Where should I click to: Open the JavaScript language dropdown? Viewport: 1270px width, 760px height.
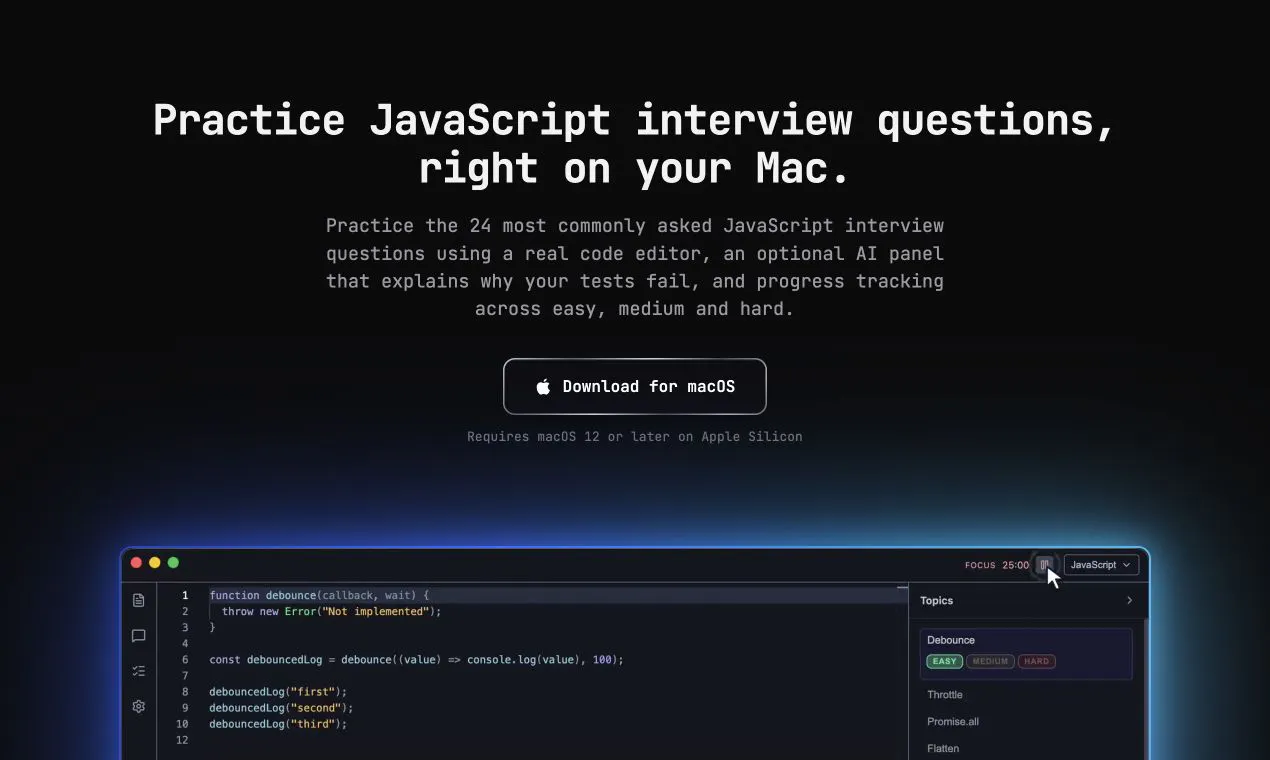point(1101,565)
